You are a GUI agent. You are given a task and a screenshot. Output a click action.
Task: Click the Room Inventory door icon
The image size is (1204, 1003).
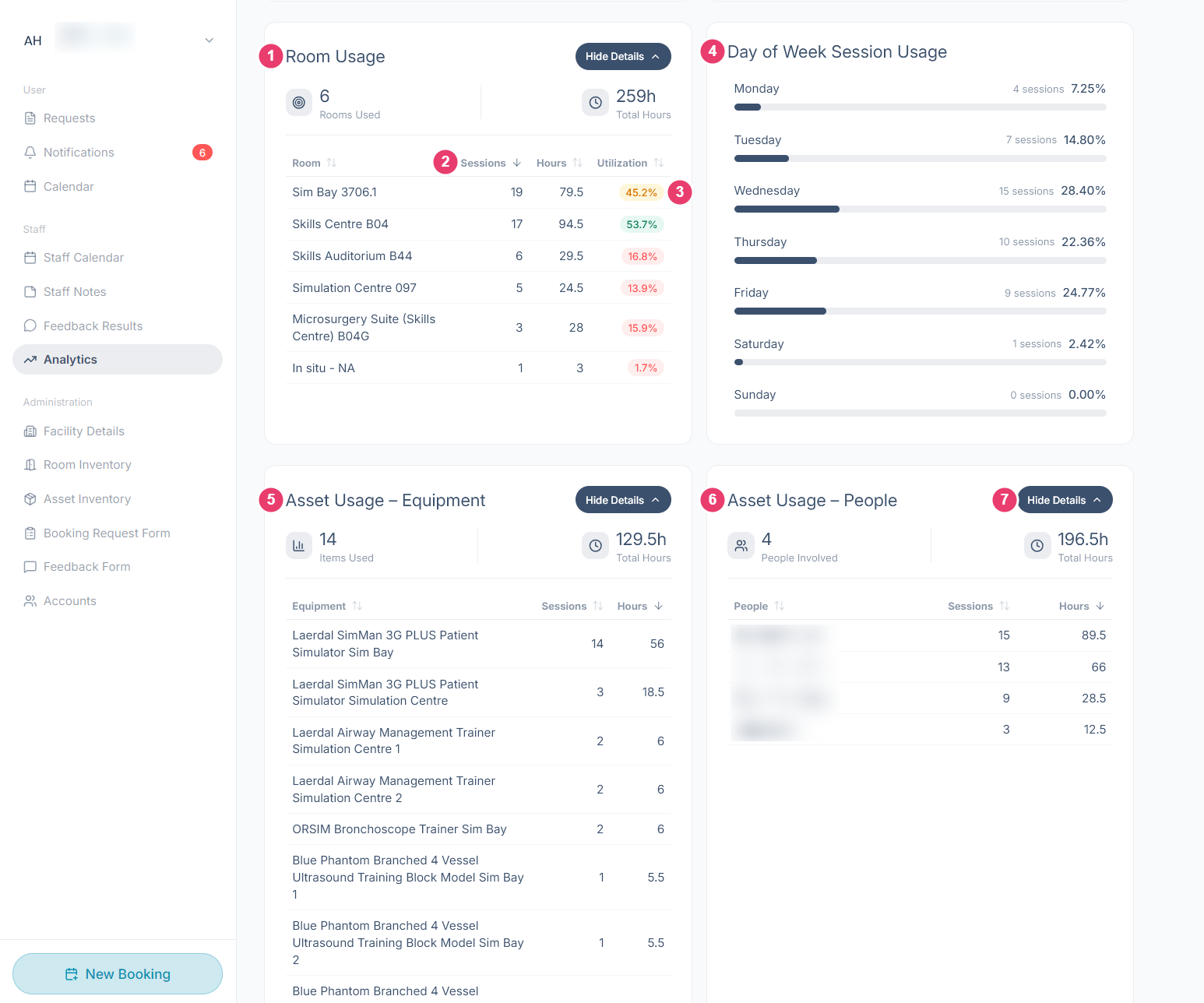pyautogui.click(x=30, y=465)
